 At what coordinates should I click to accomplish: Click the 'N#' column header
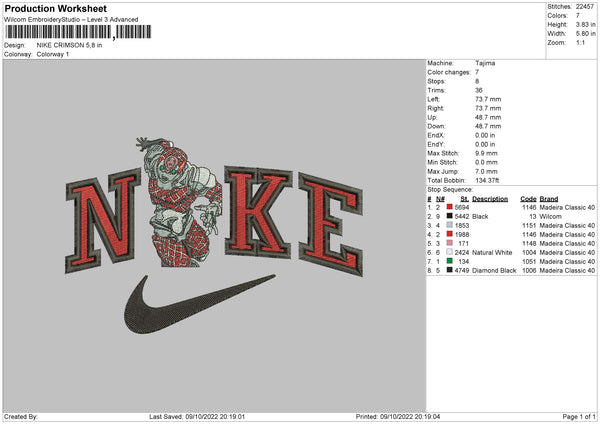pyautogui.click(x=440, y=199)
